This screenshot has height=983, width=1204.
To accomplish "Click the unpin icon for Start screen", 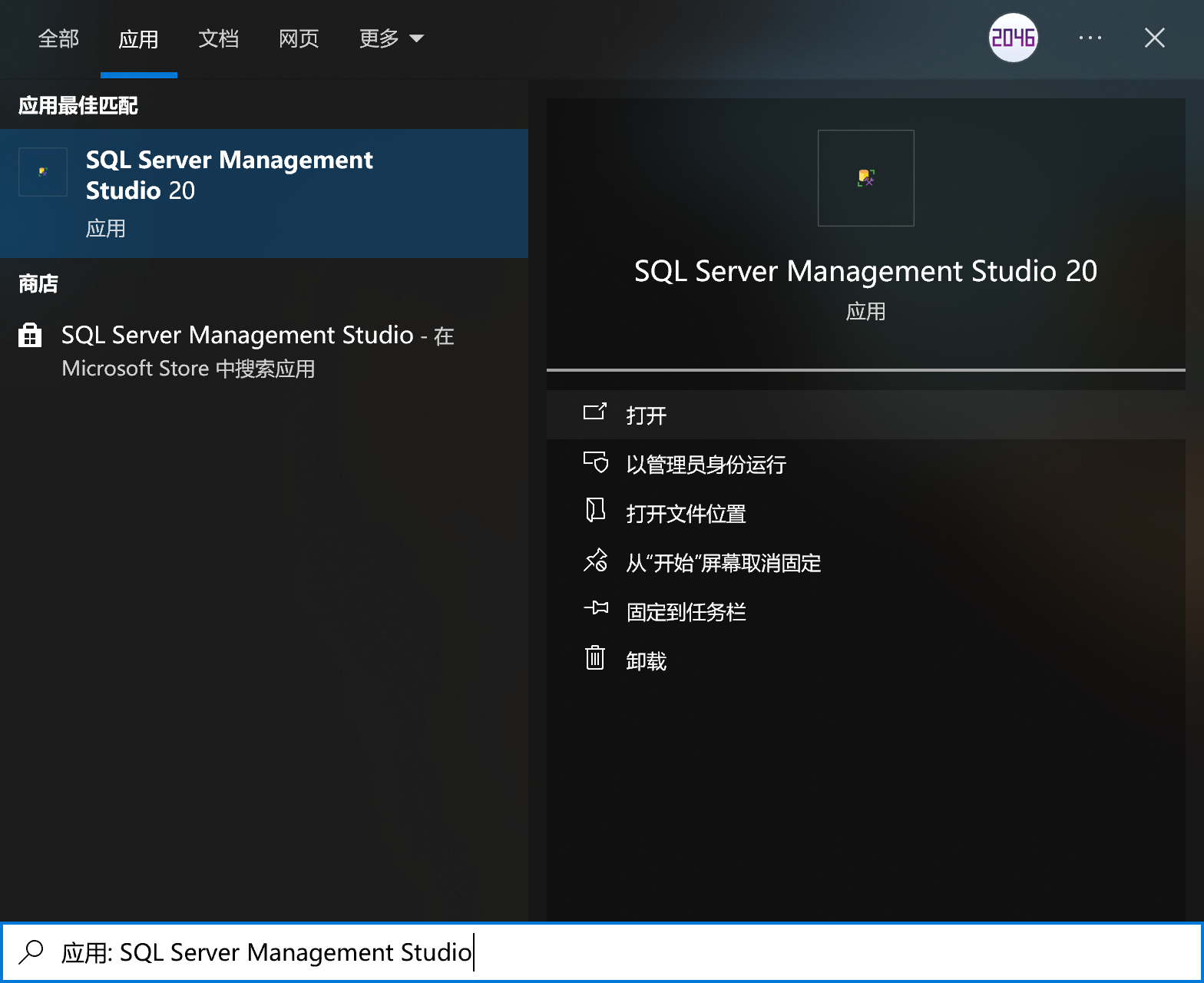I will pyautogui.click(x=595, y=561).
